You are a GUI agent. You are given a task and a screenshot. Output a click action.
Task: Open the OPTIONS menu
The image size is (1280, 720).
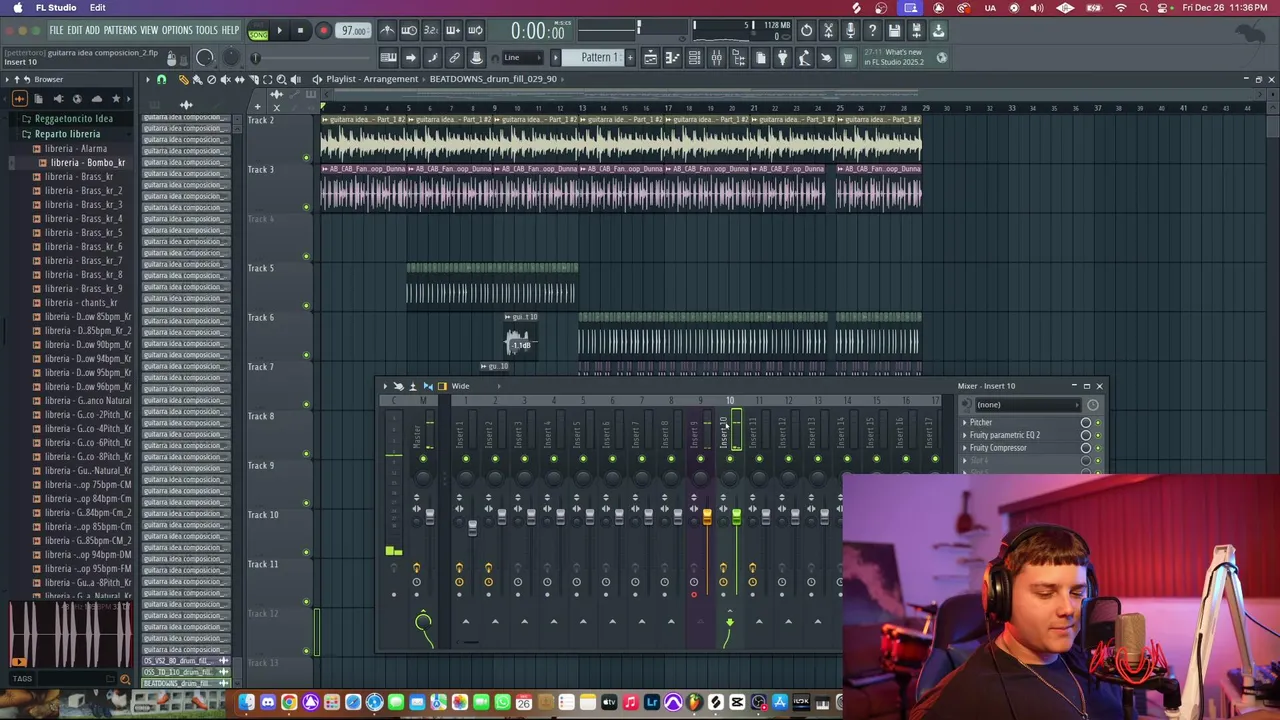[x=177, y=30]
